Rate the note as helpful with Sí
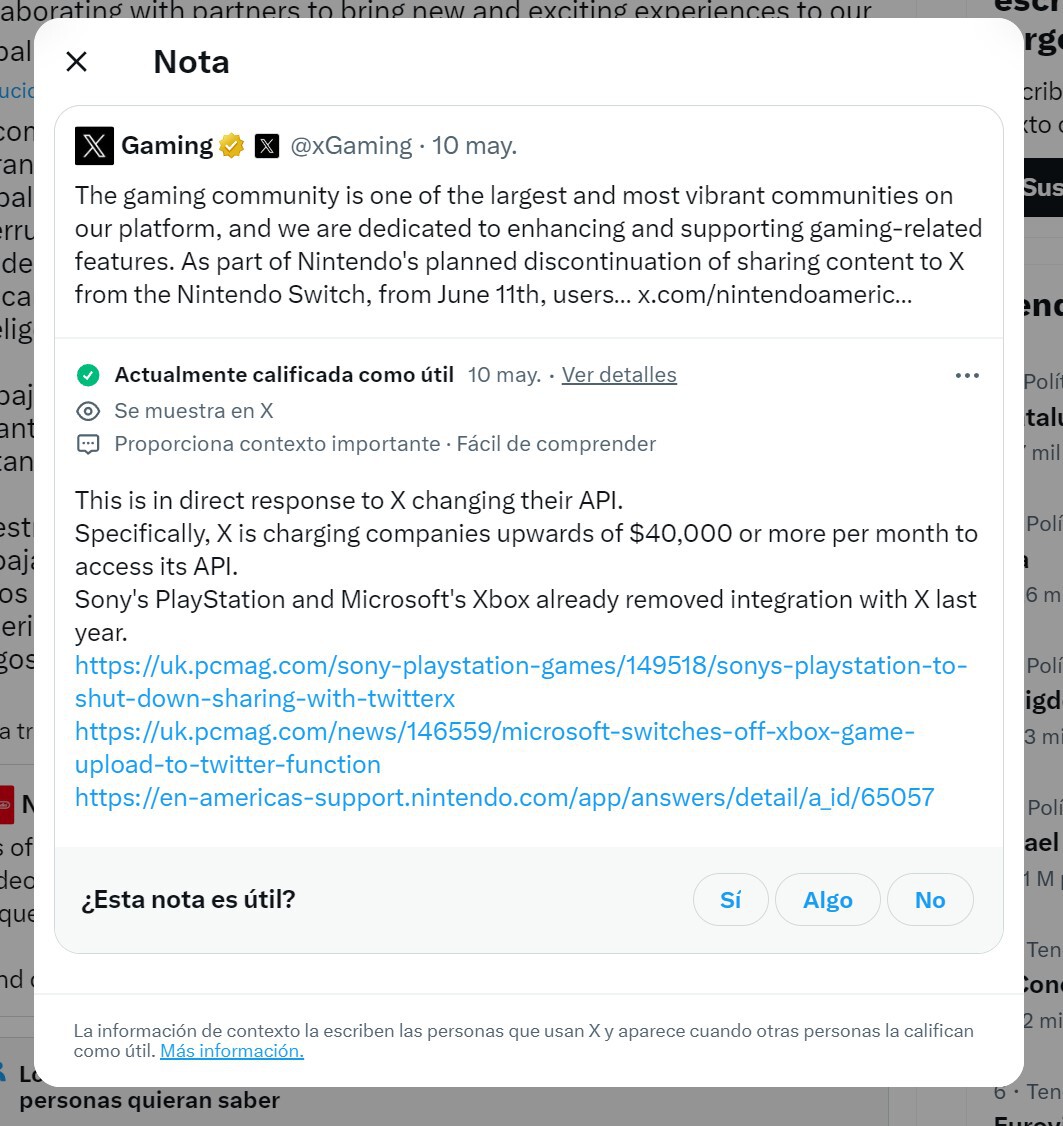Image resolution: width=1063 pixels, height=1126 pixels. coord(730,900)
